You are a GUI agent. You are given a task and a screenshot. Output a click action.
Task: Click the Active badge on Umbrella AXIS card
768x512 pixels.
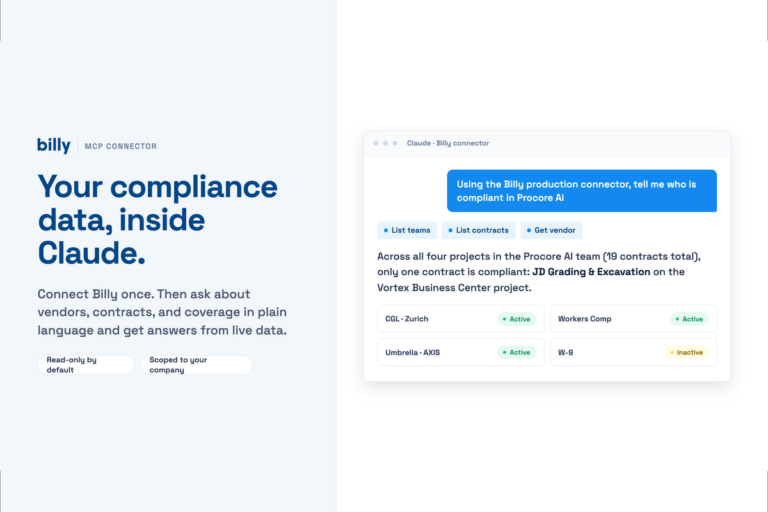(x=516, y=352)
